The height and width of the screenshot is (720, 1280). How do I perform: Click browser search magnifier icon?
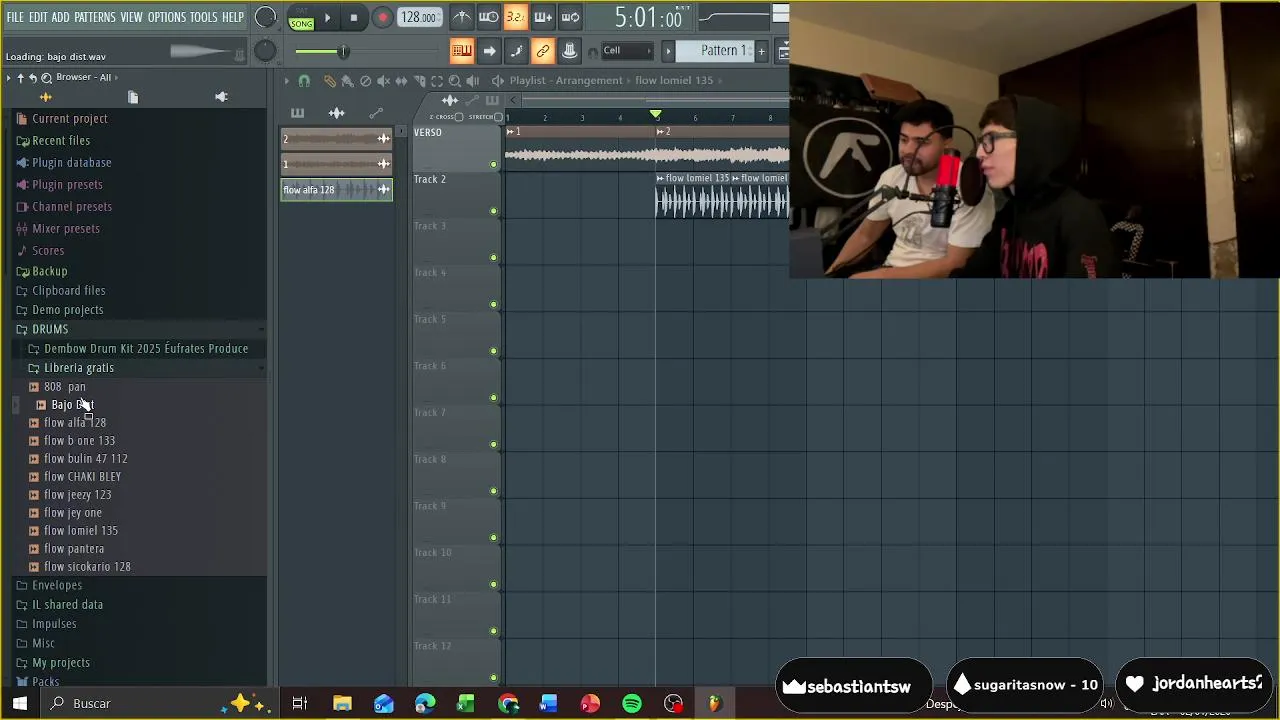[46, 77]
